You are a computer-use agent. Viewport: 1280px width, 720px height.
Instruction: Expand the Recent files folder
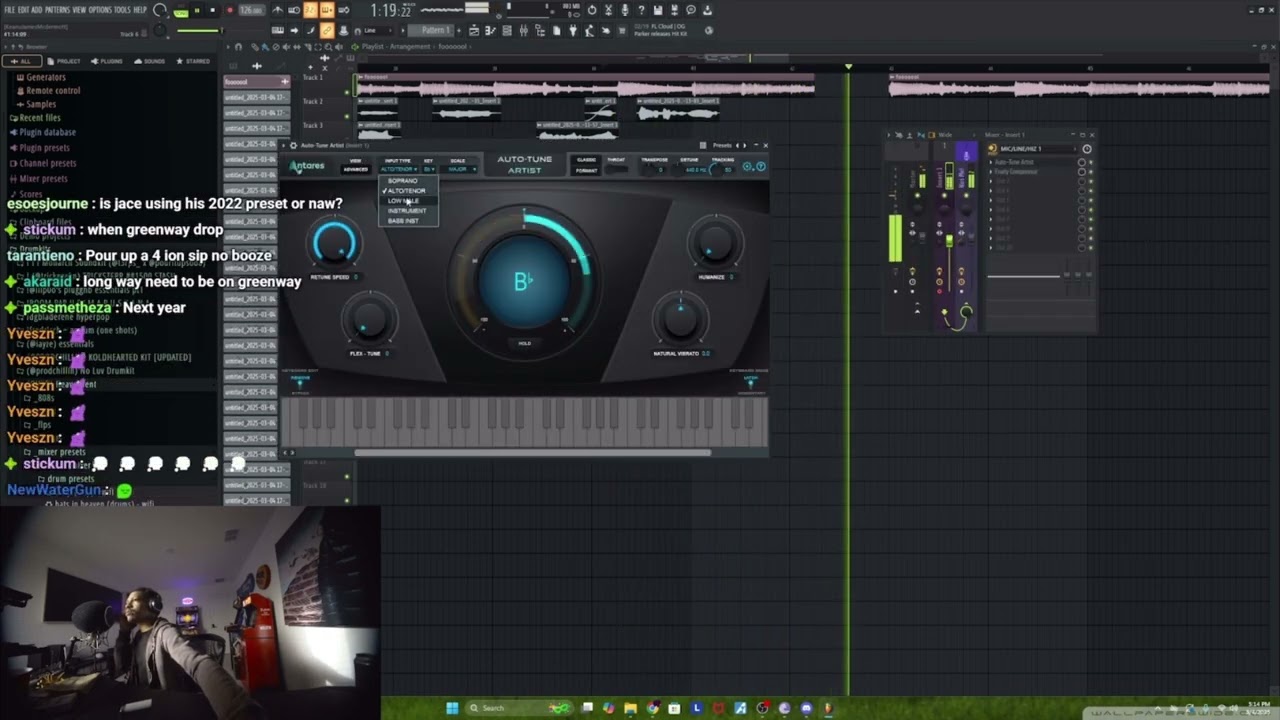(x=39, y=118)
